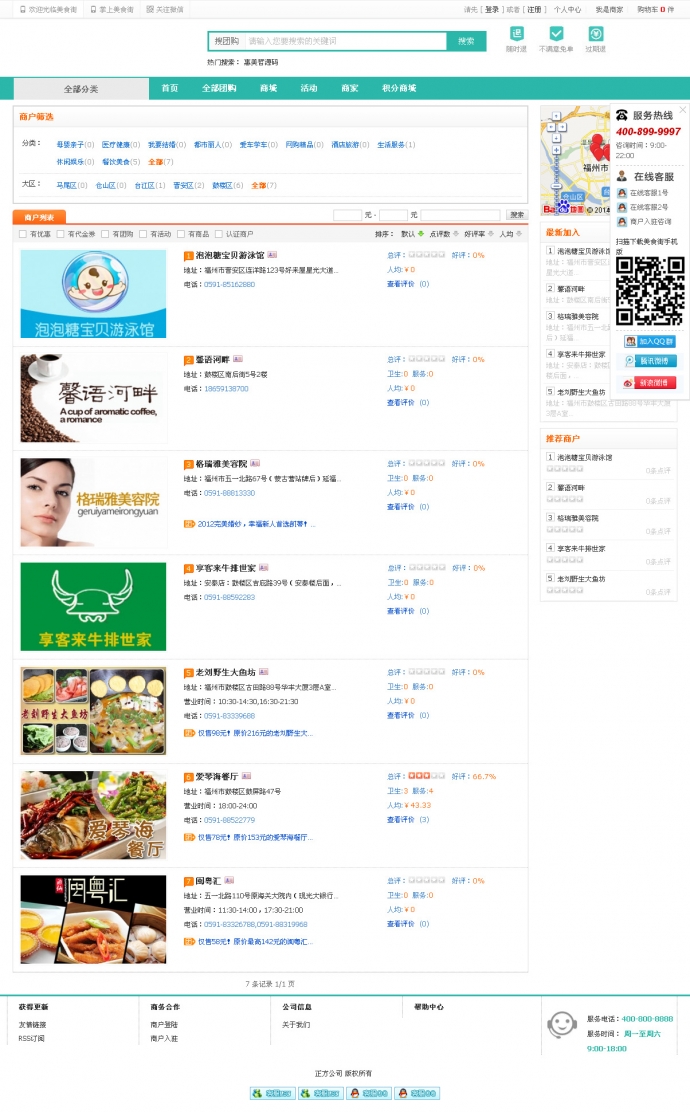Click into the main keyword search field
The height and width of the screenshot is (1112, 690).
tap(345, 41)
